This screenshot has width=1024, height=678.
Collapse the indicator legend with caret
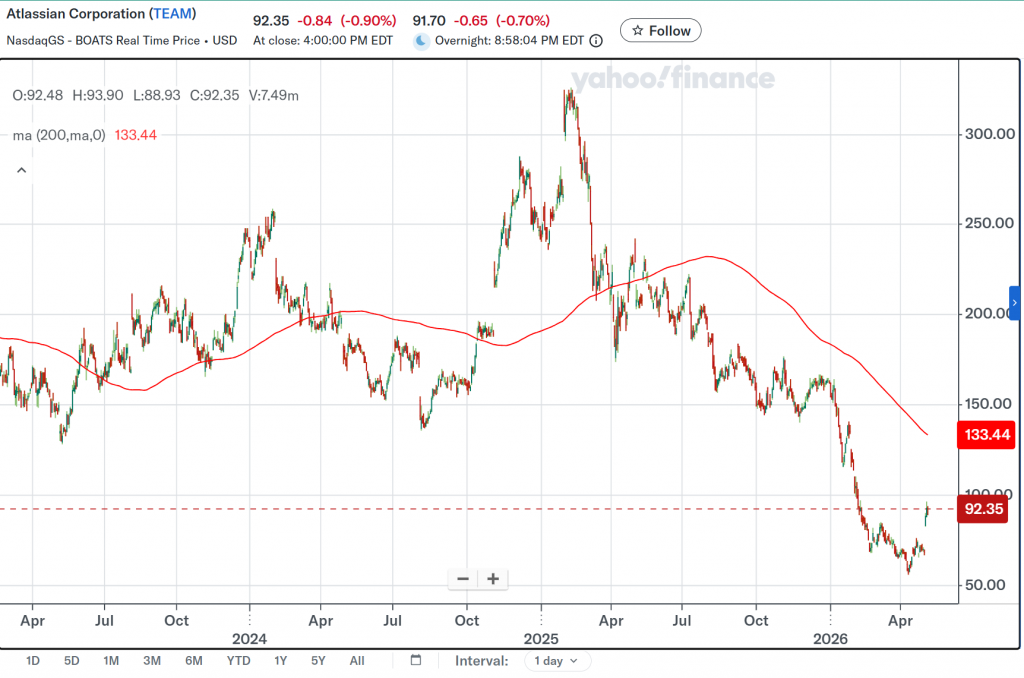pyautogui.click(x=22, y=170)
